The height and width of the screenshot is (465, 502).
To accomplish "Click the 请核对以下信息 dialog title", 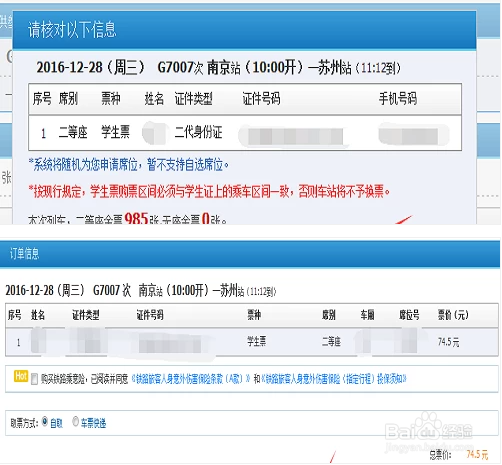I will point(72,30).
